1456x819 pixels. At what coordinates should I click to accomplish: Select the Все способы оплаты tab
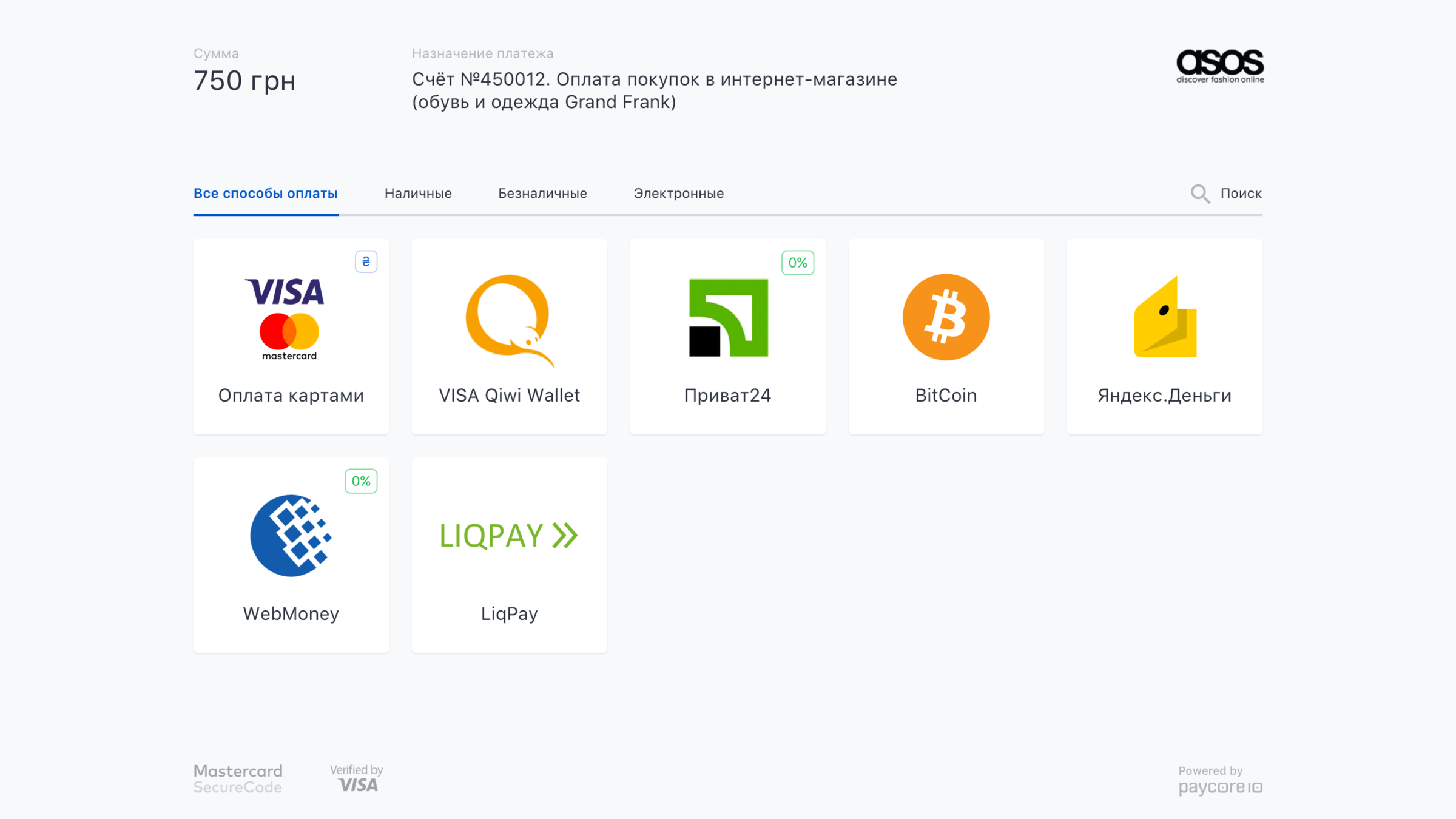265,194
